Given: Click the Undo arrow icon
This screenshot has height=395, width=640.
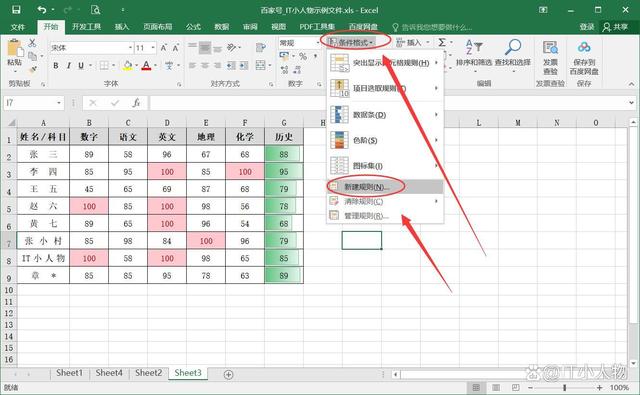Looking at the screenshot, I should 42,10.
